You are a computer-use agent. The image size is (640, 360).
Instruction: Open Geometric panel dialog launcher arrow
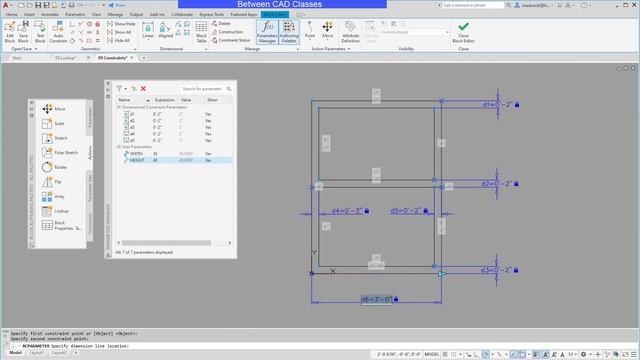click(135, 49)
